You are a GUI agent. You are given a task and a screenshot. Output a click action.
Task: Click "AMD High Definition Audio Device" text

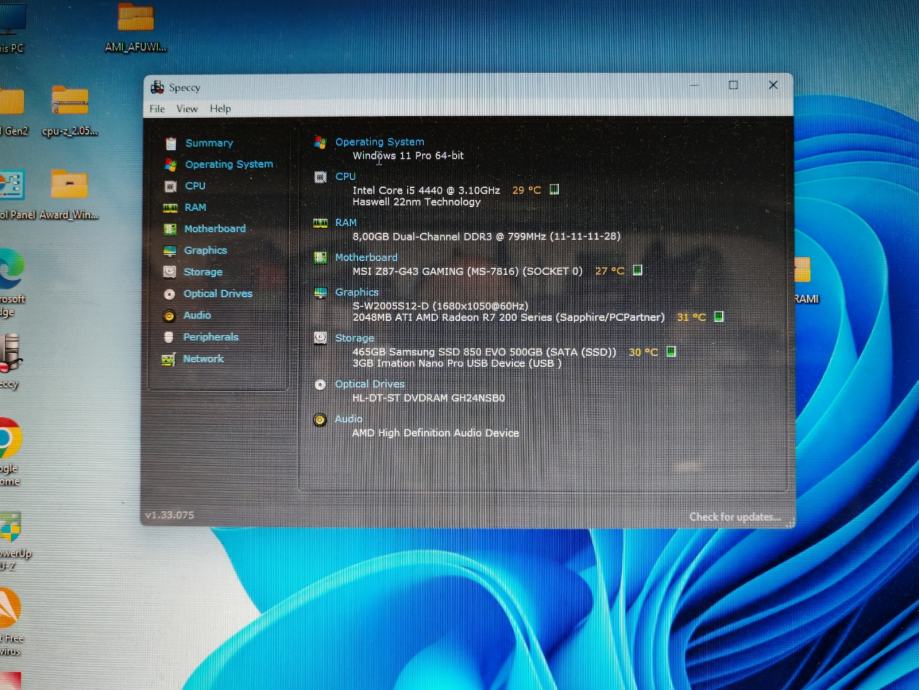point(435,433)
